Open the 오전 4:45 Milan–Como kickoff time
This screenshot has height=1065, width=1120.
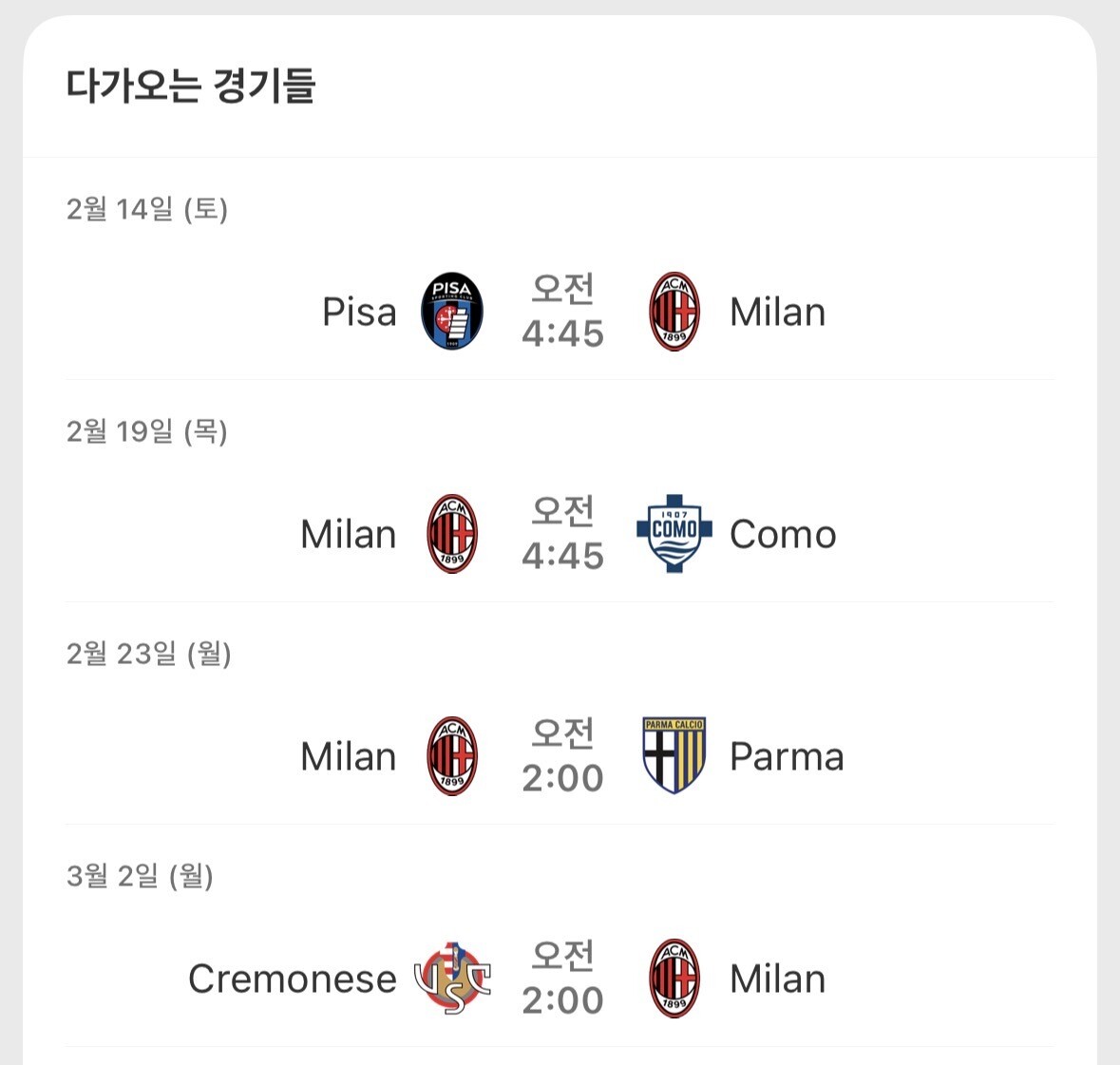pos(562,534)
